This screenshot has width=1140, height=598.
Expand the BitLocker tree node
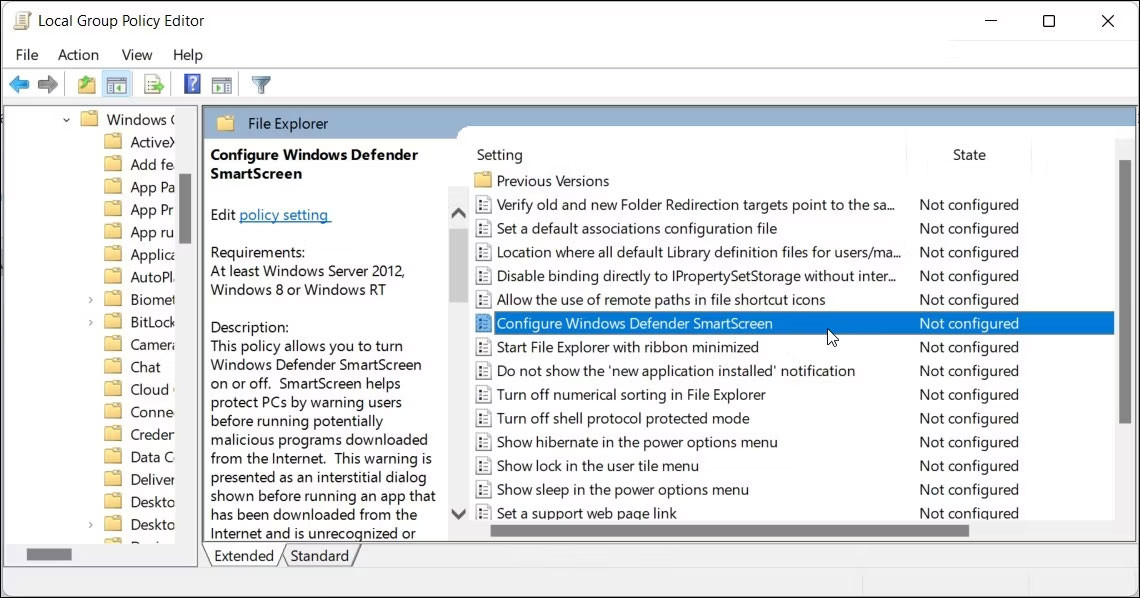point(90,321)
